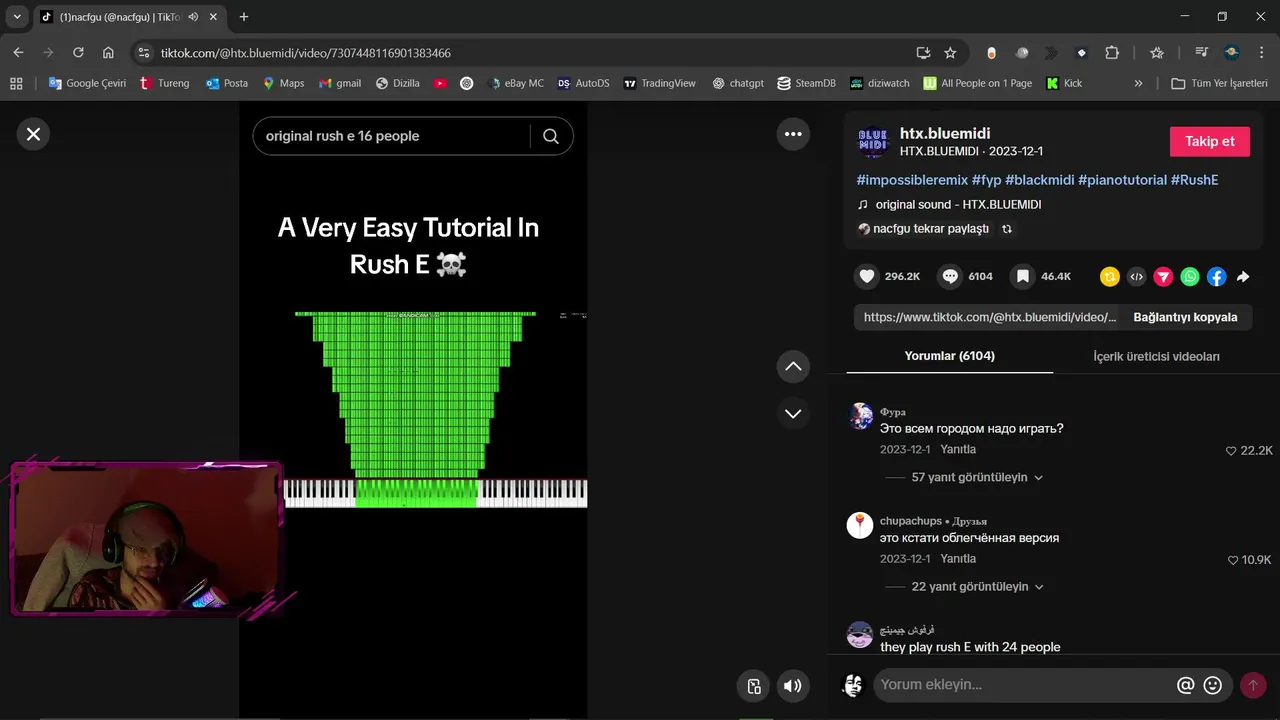Viewport: 1280px width, 720px height.
Task: Go back in browser history
Action: point(18,53)
